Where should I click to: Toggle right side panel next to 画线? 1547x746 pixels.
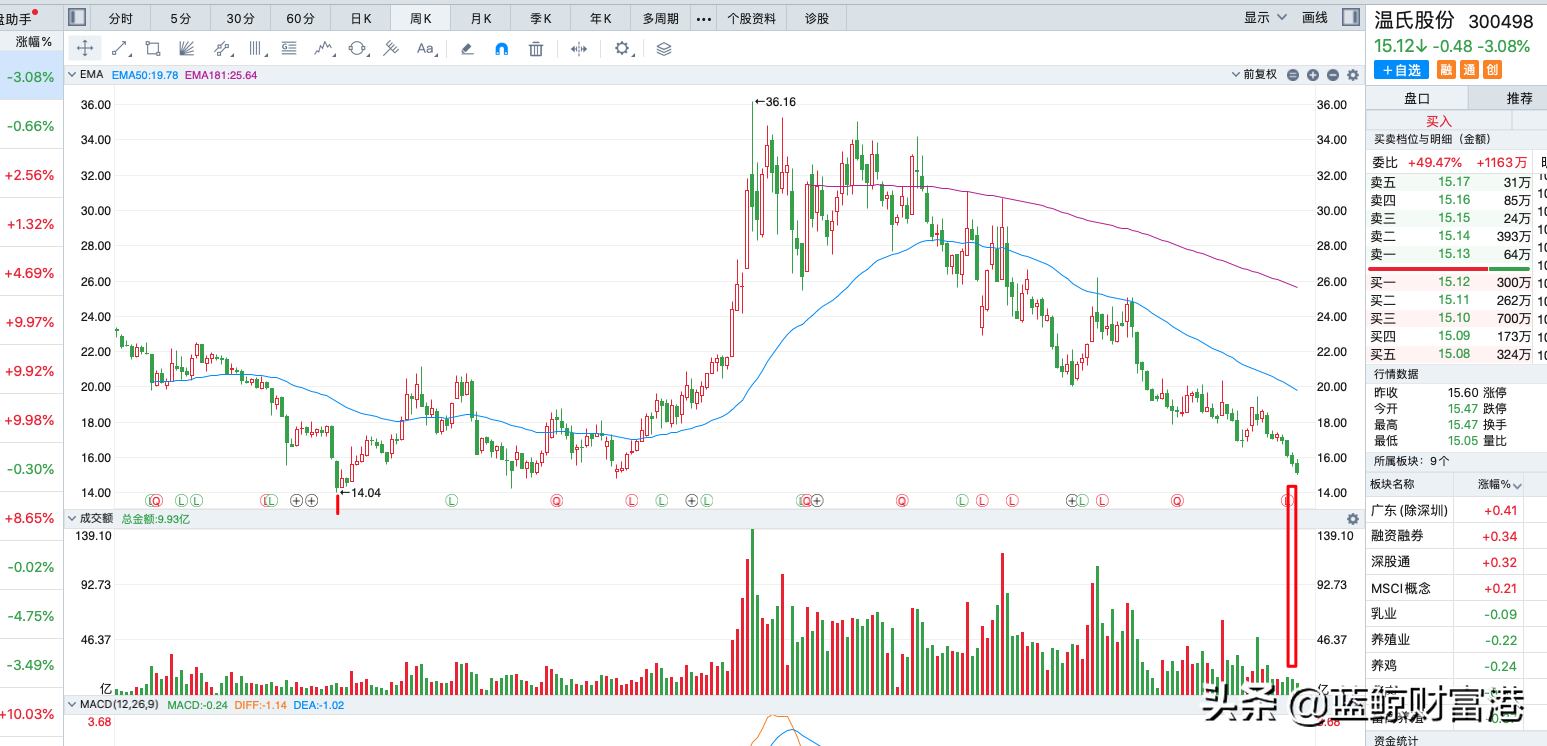[1350, 17]
